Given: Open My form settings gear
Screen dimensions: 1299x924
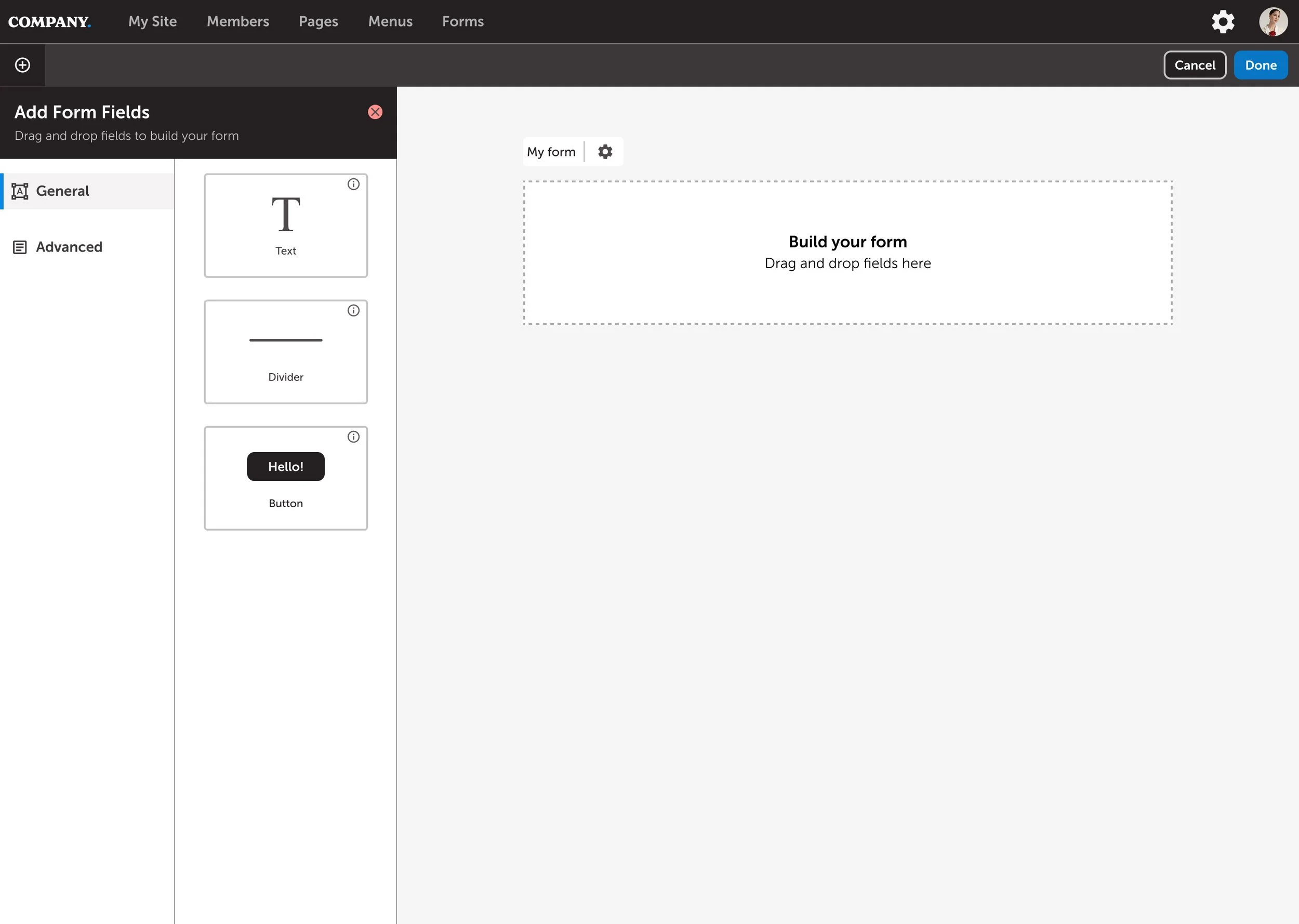Looking at the screenshot, I should tap(605, 152).
